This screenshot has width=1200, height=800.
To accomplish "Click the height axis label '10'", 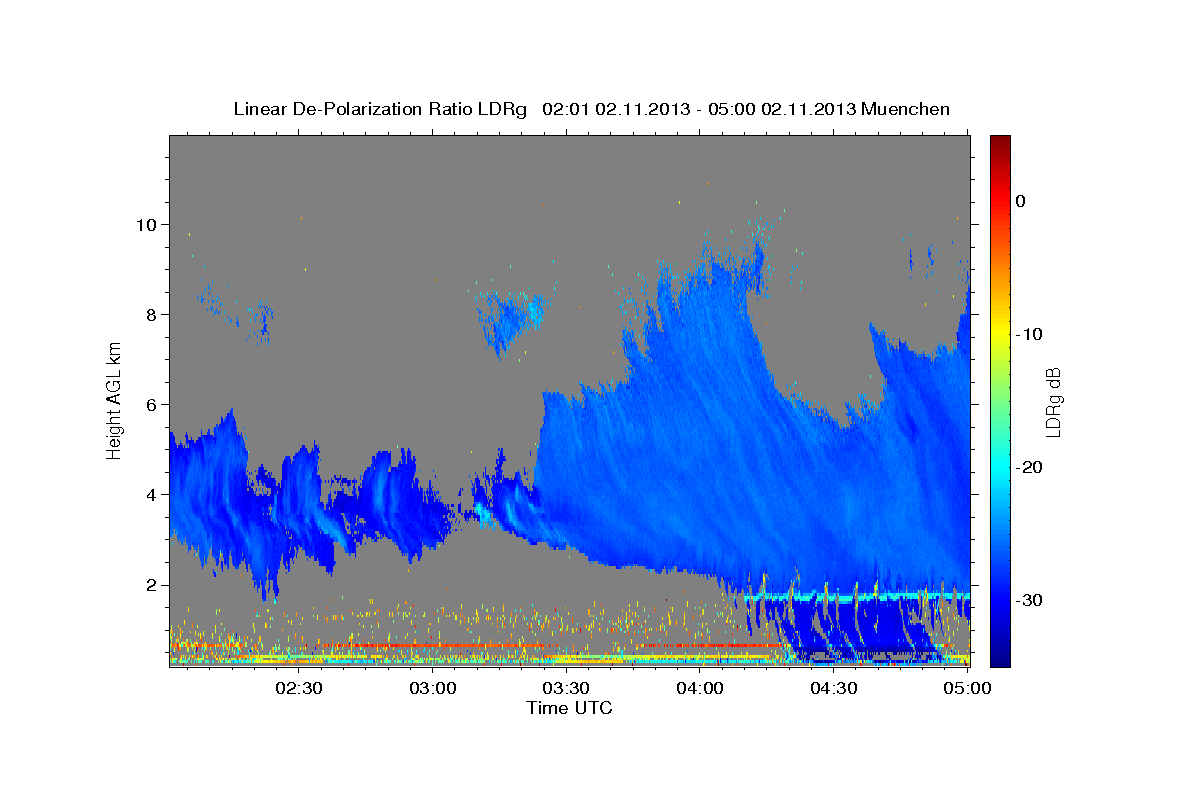I will [147, 224].
